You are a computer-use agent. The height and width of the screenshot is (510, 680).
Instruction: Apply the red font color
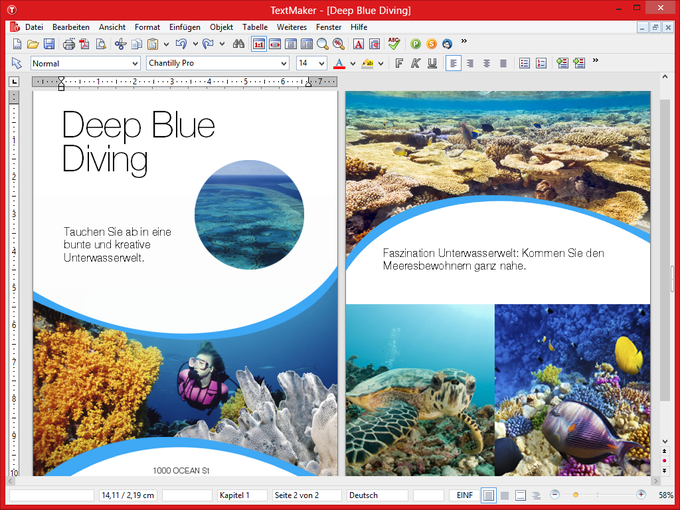pos(339,64)
